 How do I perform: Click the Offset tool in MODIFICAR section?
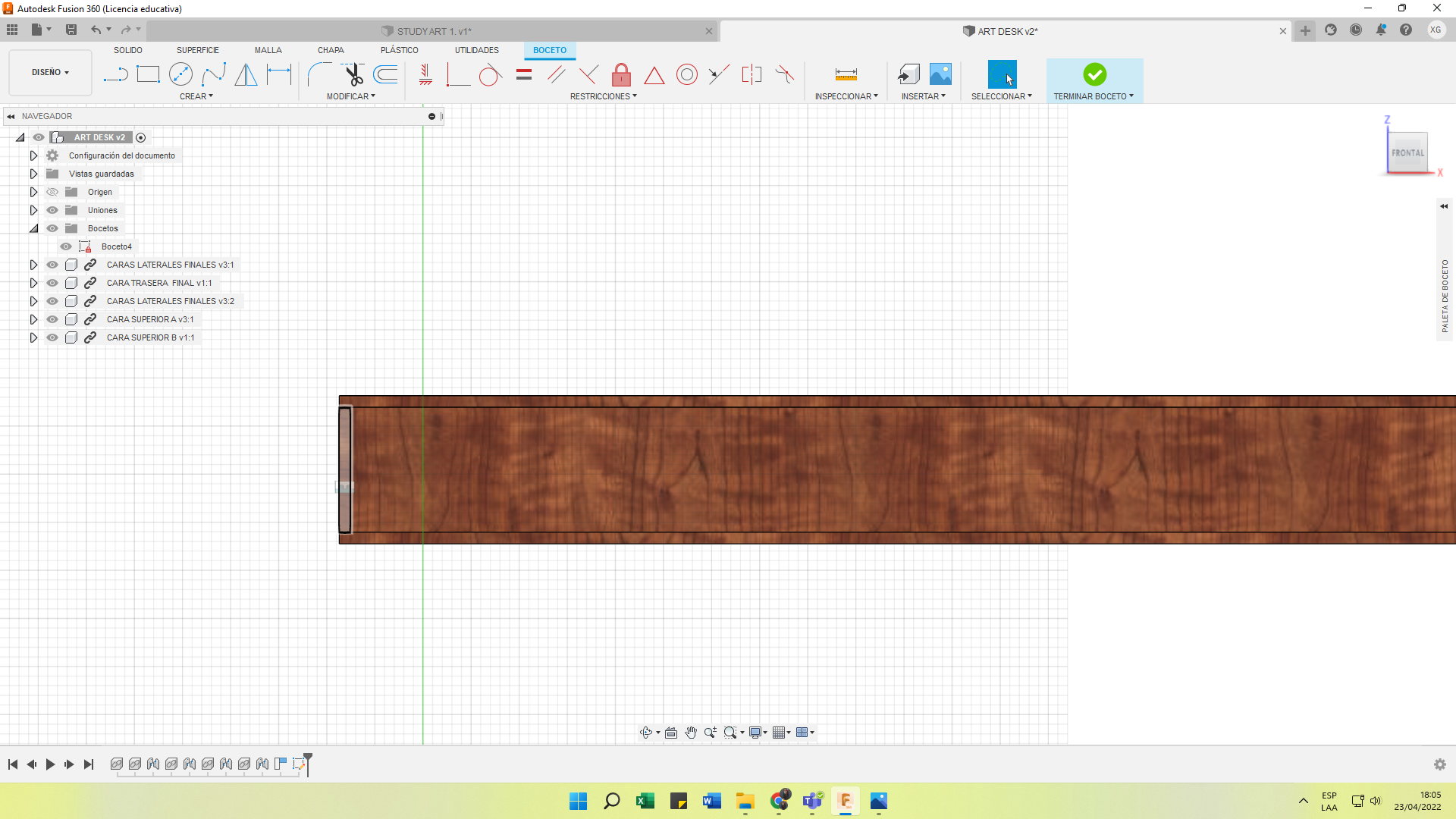386,74
